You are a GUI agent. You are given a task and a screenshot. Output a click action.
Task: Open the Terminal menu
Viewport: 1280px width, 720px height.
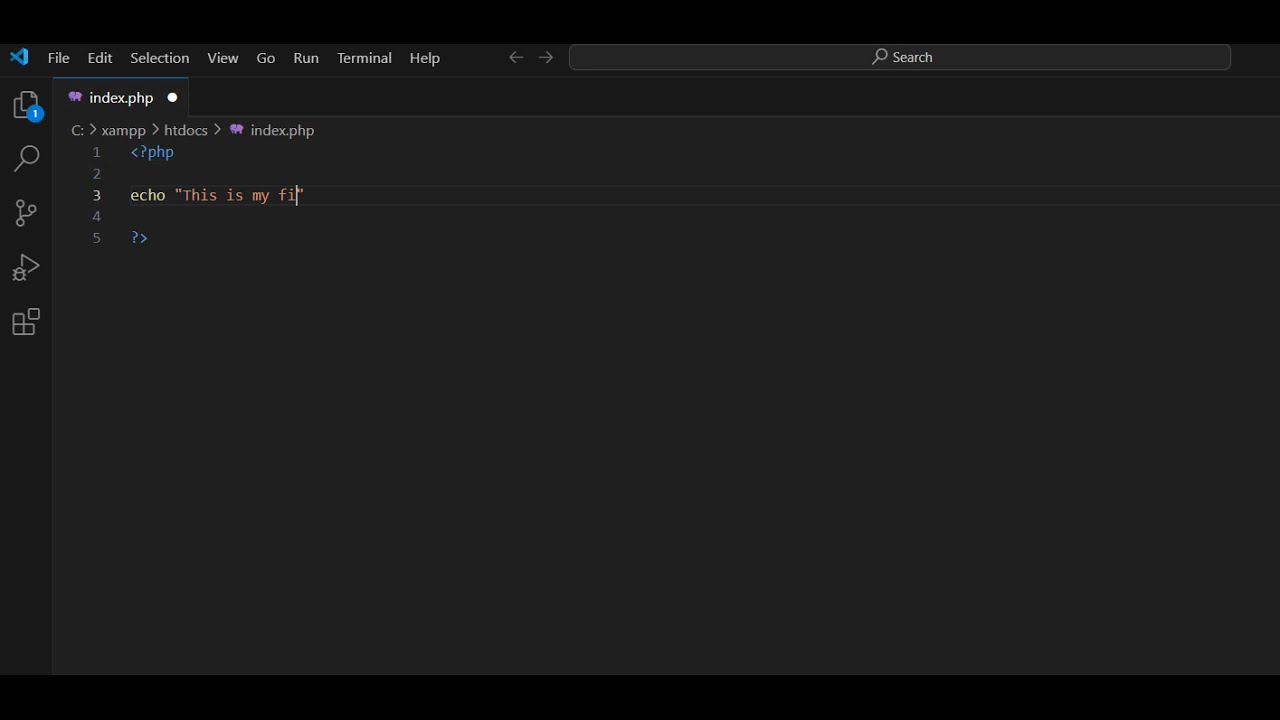364,58
